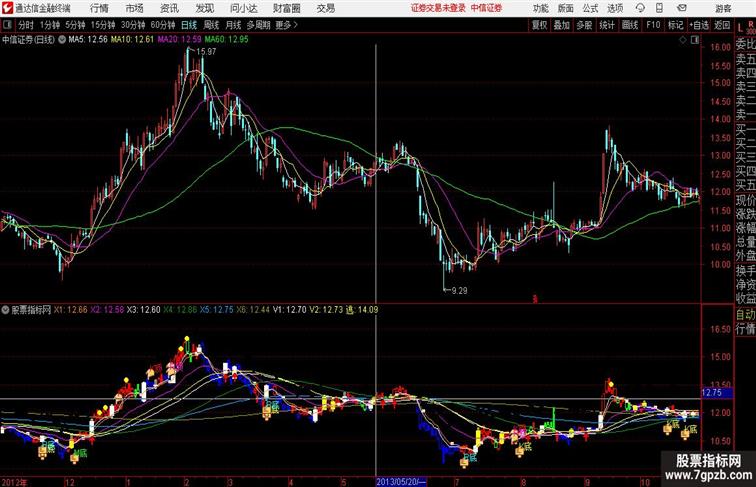The height and width of the screenshot is (487, 756).
Task: Open the 问小达 menu
Action: pyautogui.click(x=243, y=8)
